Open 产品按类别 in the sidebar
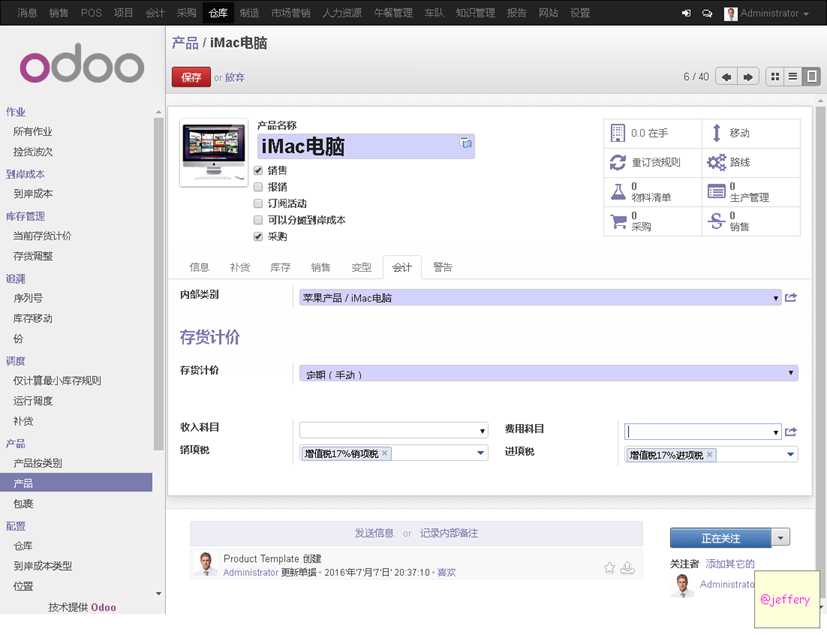This screenshot has width=827, height=635. click(x=38, y=463)
